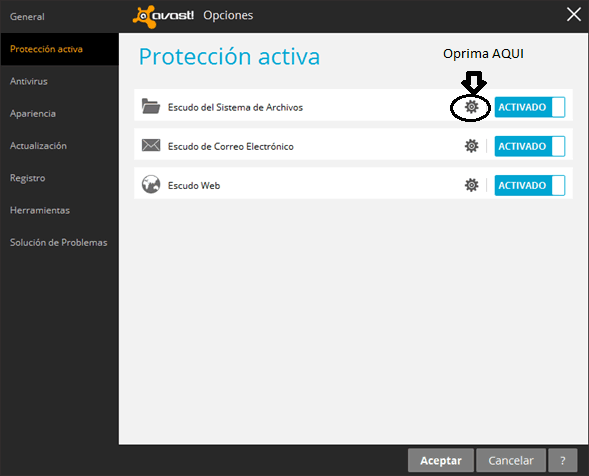
Task: Click the globe icon for Escudo Web
Action: tap(151, 184)
